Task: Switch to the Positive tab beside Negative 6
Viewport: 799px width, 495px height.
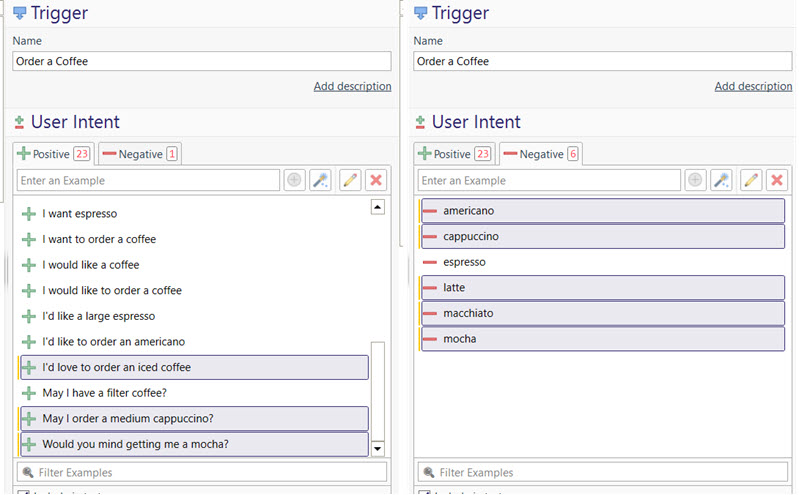Action: (455, 154)
